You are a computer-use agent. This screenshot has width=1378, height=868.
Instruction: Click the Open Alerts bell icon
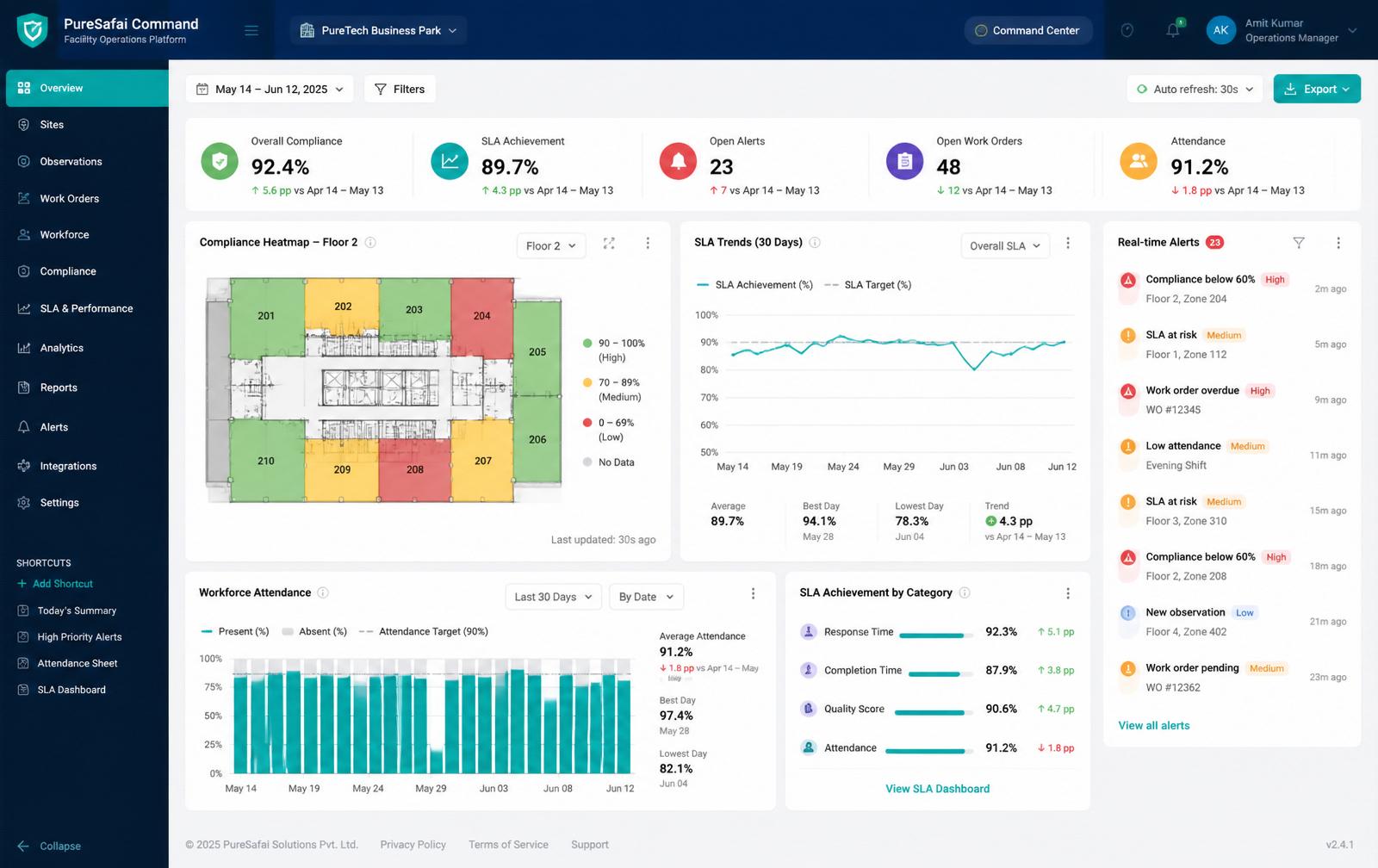coord(678,161)
